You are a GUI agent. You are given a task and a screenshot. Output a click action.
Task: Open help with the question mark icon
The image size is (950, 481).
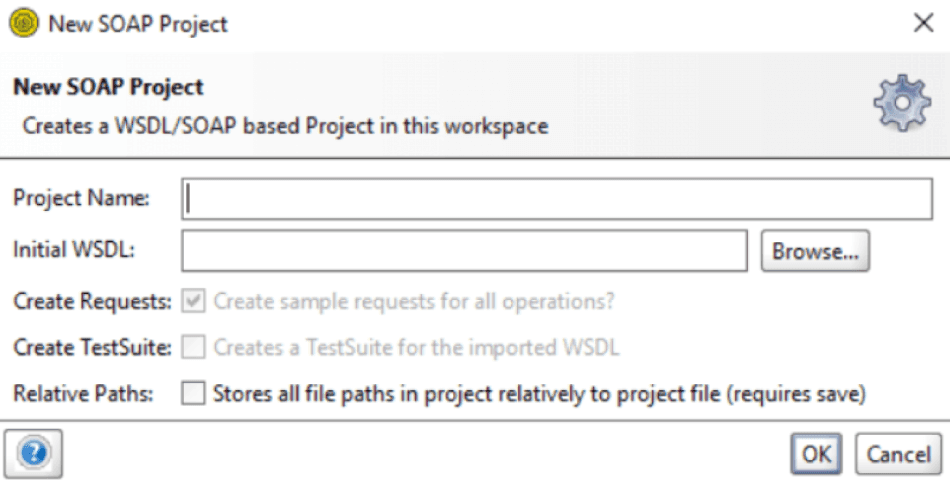click(34, 453)
